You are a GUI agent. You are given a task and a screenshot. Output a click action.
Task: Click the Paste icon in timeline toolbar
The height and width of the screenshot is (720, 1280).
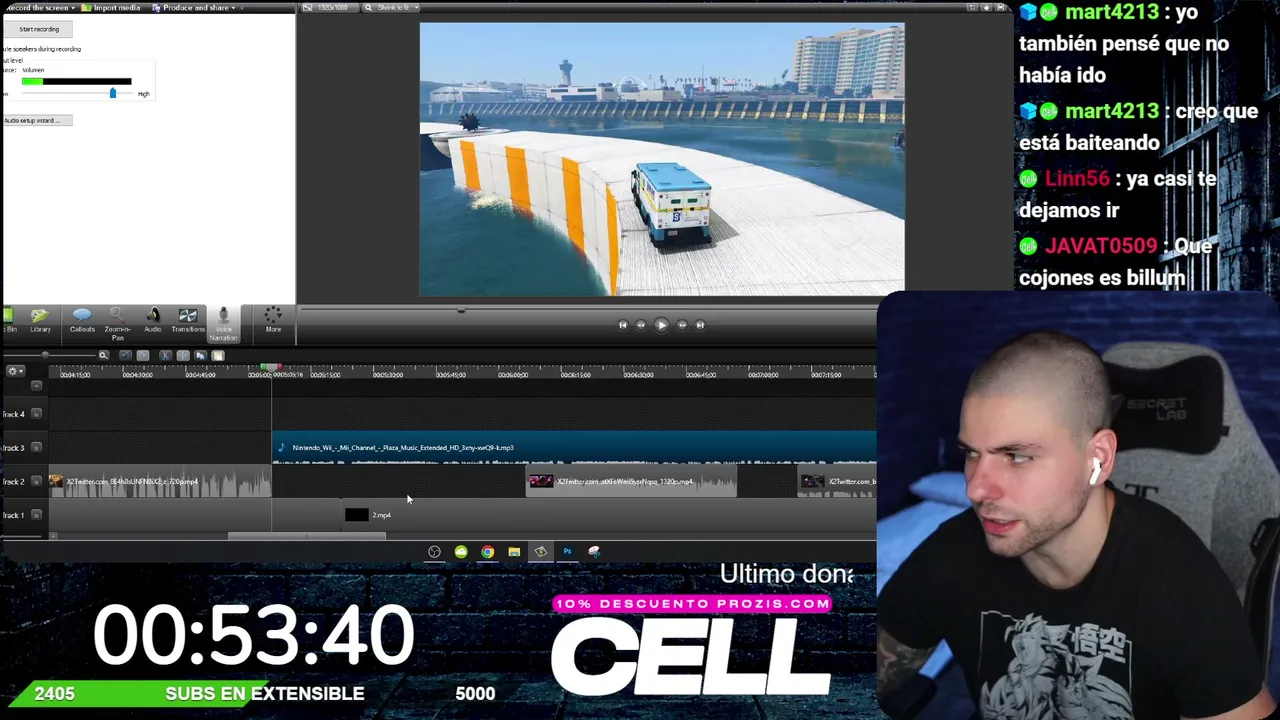click(x=218, y=356)
